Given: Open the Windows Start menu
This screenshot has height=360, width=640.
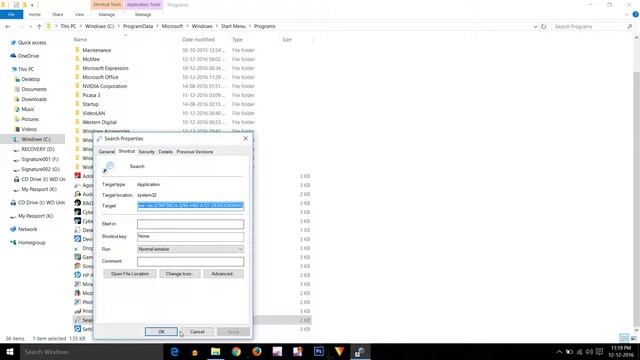Looking at the screenshot, I should click(10, 352).
